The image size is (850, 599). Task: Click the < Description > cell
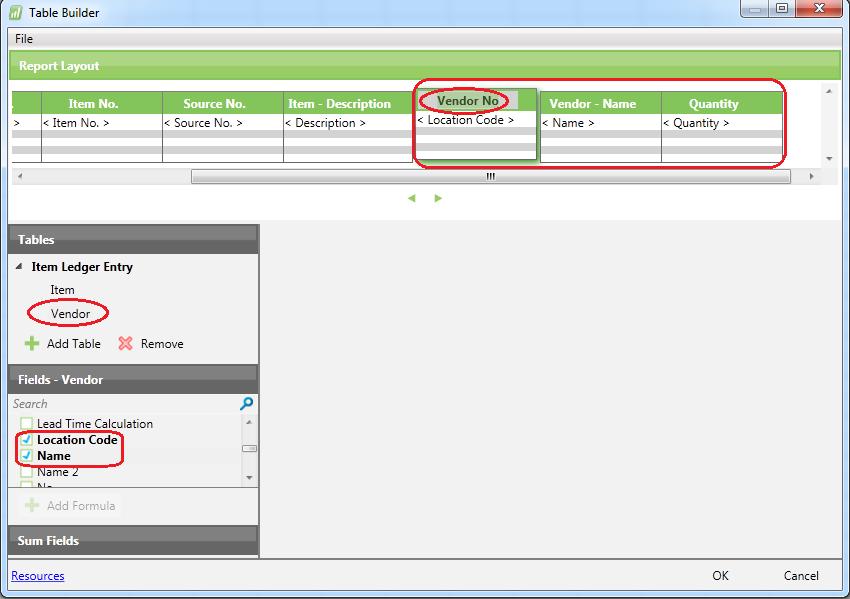[x=347, y=123]
